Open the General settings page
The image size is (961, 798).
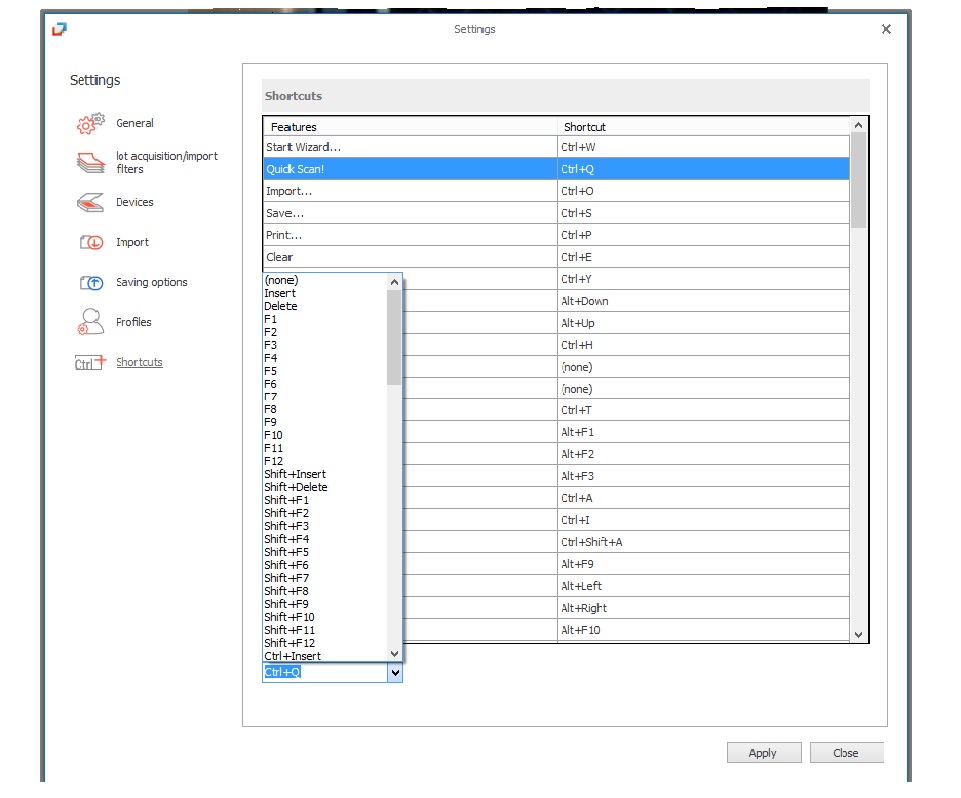tap(135, 123)
